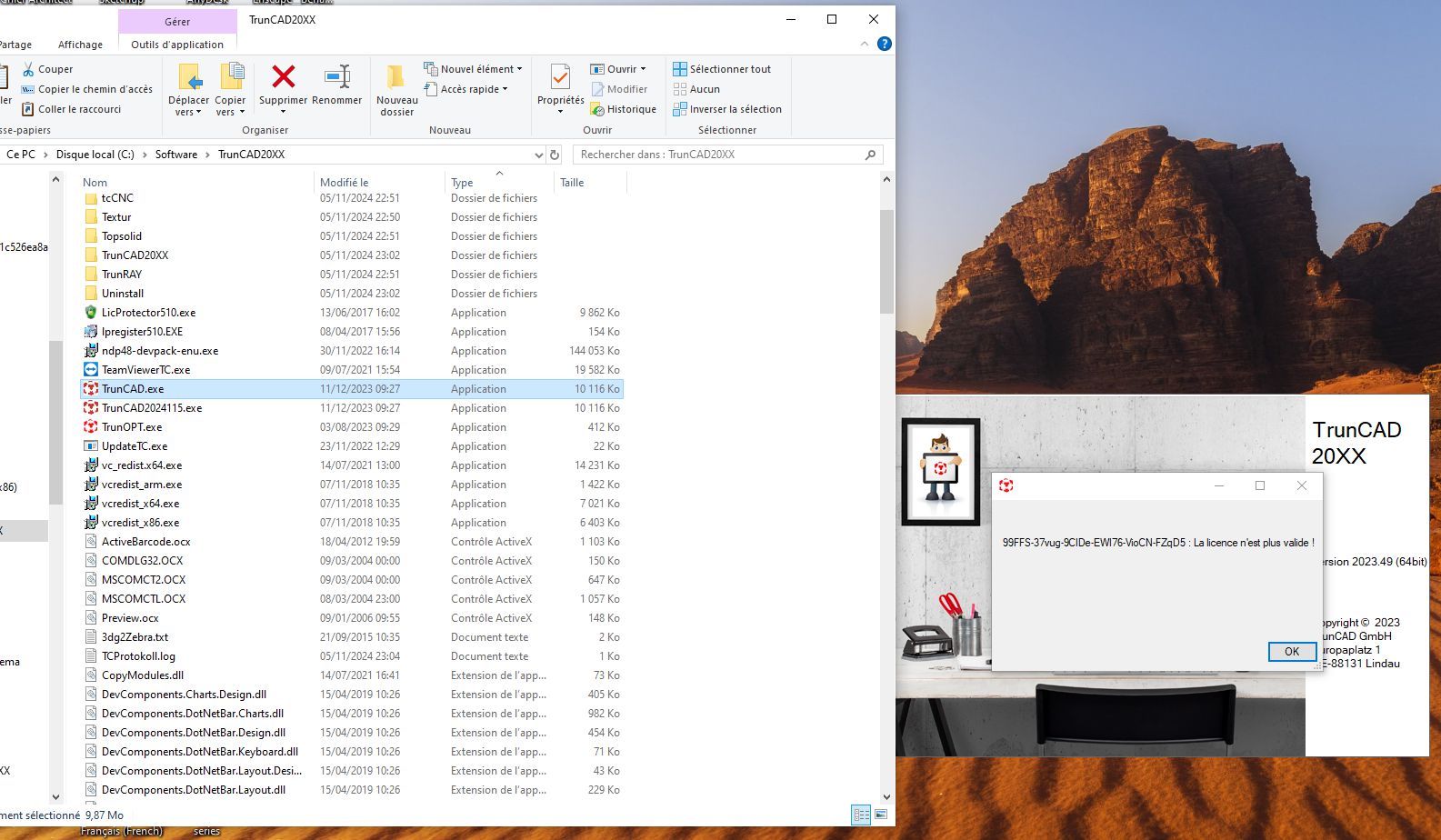Click the refresh button beside address bar
Viewport: 1441px width, 840px height.
(555, 155)
